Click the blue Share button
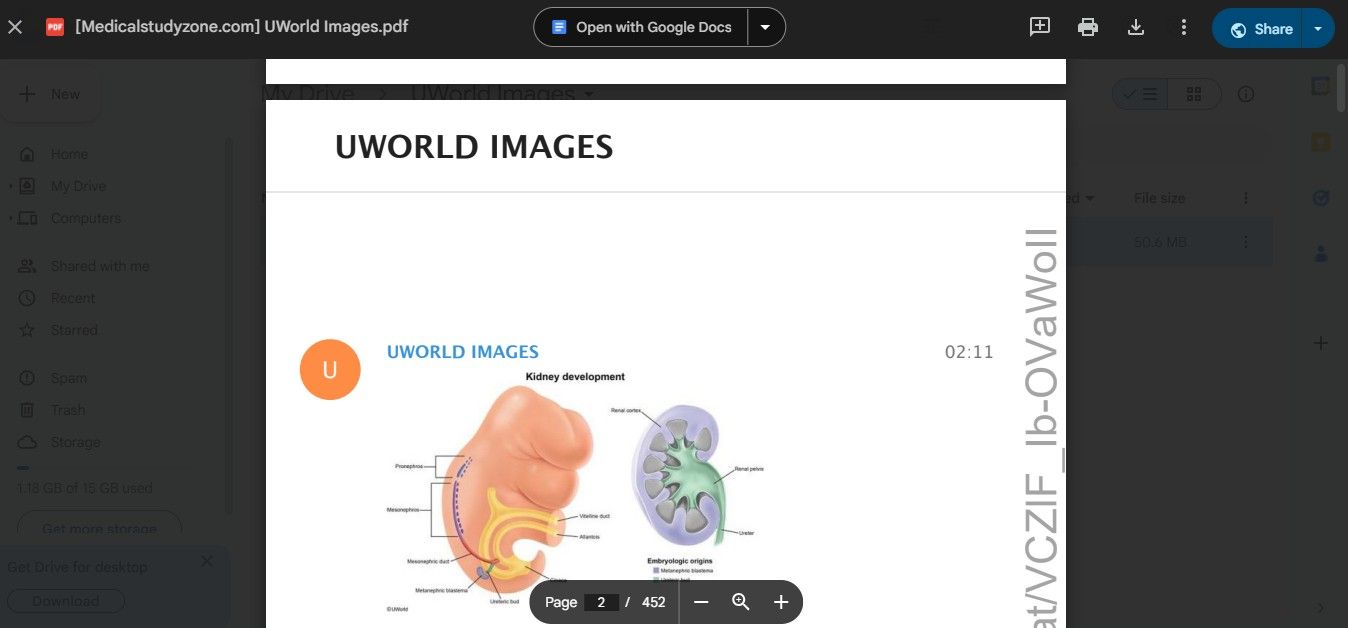1348x628 pixels. point(1260,29)
